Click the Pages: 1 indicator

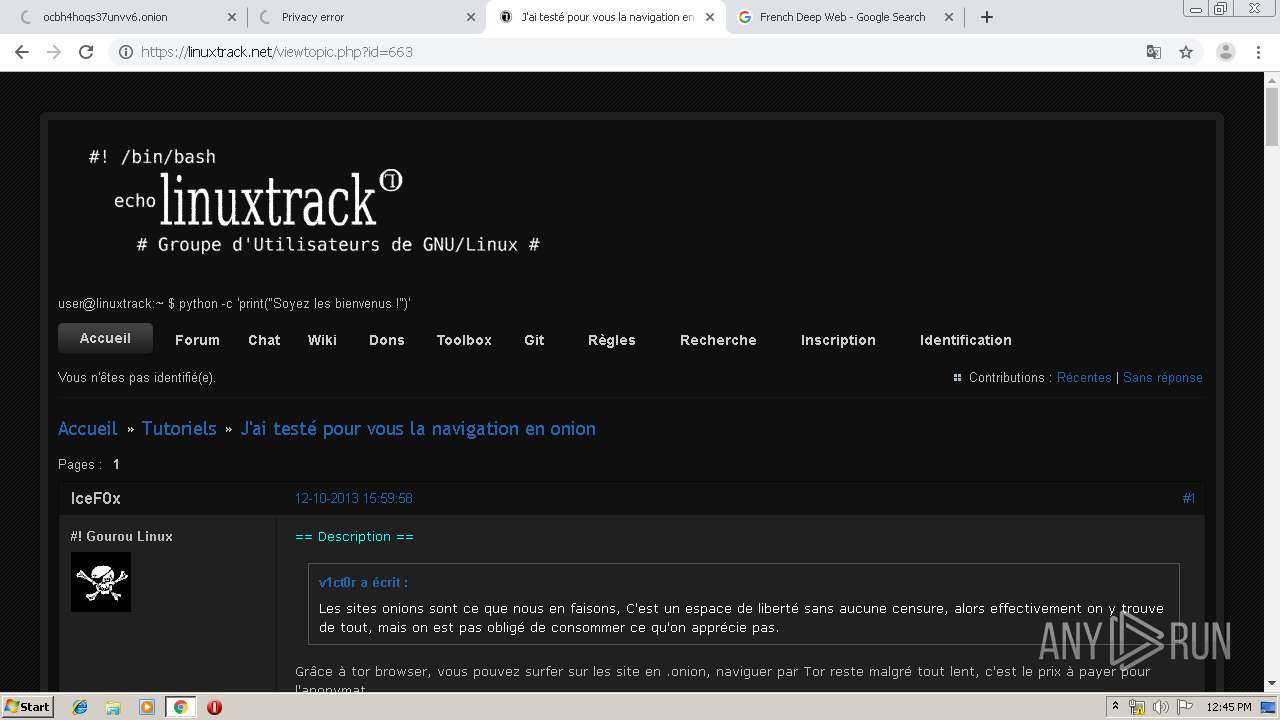coord(89,464)
